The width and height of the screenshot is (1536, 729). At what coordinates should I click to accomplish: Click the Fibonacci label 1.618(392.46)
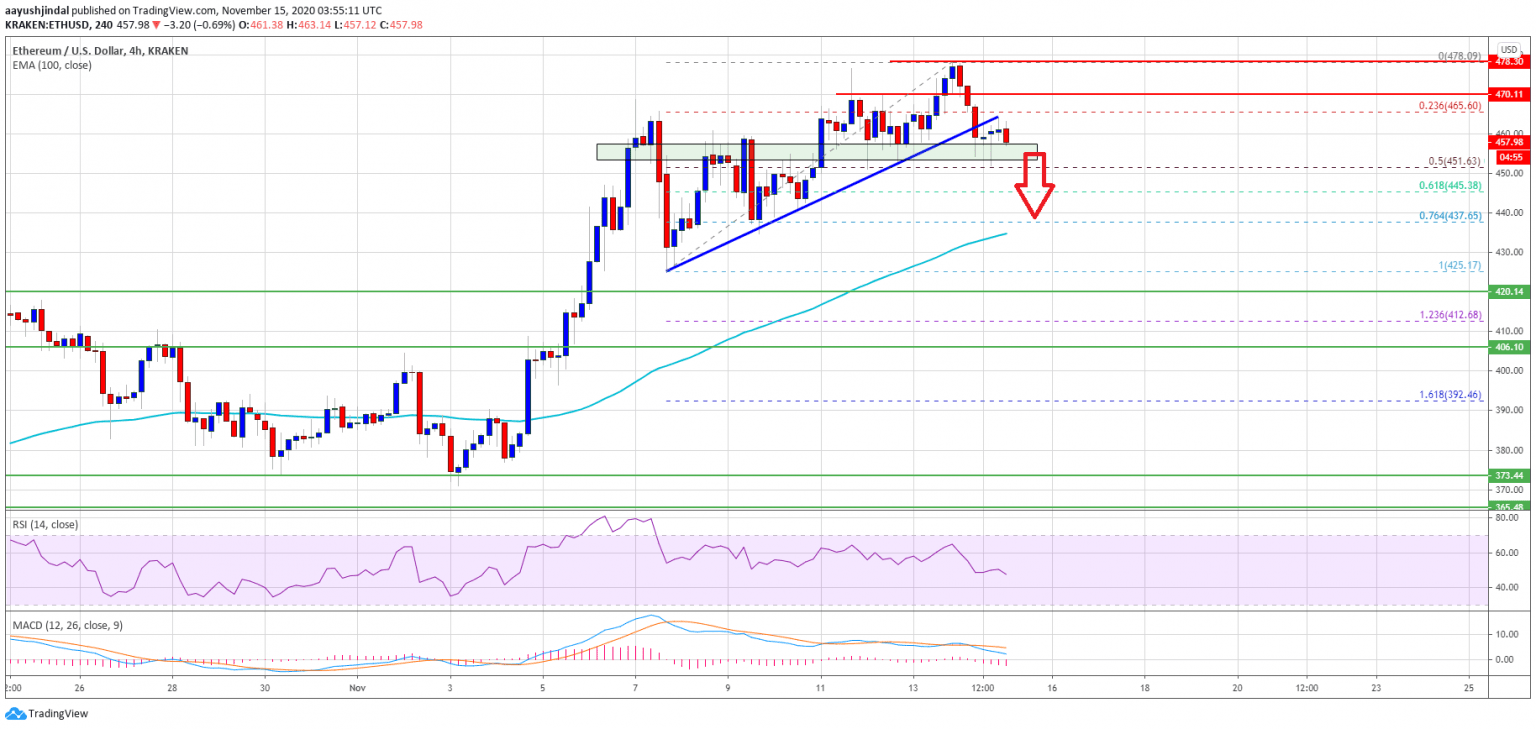click(1452, 394)
